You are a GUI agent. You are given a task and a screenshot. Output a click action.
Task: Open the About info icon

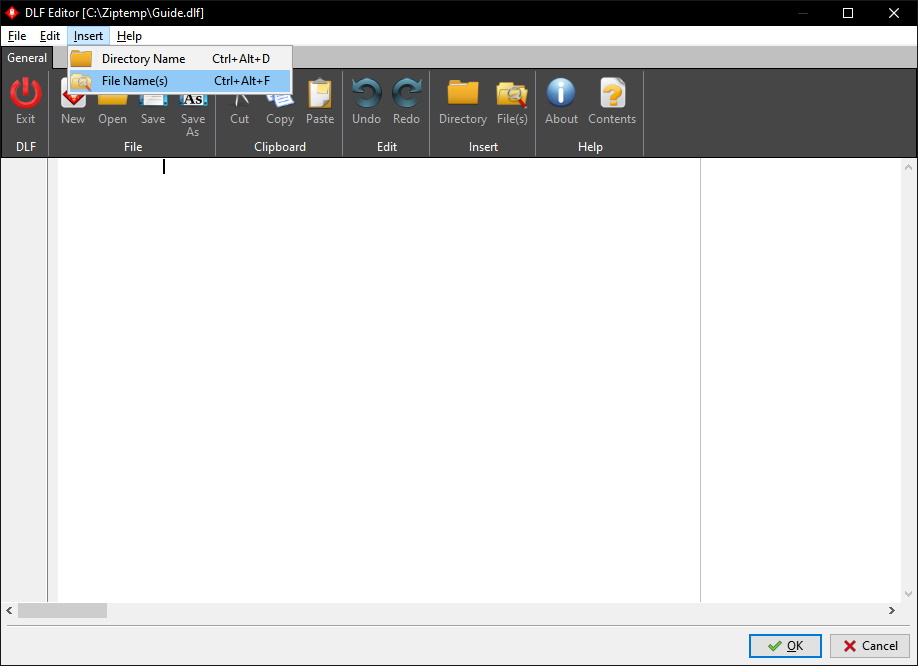coord(561,92)
